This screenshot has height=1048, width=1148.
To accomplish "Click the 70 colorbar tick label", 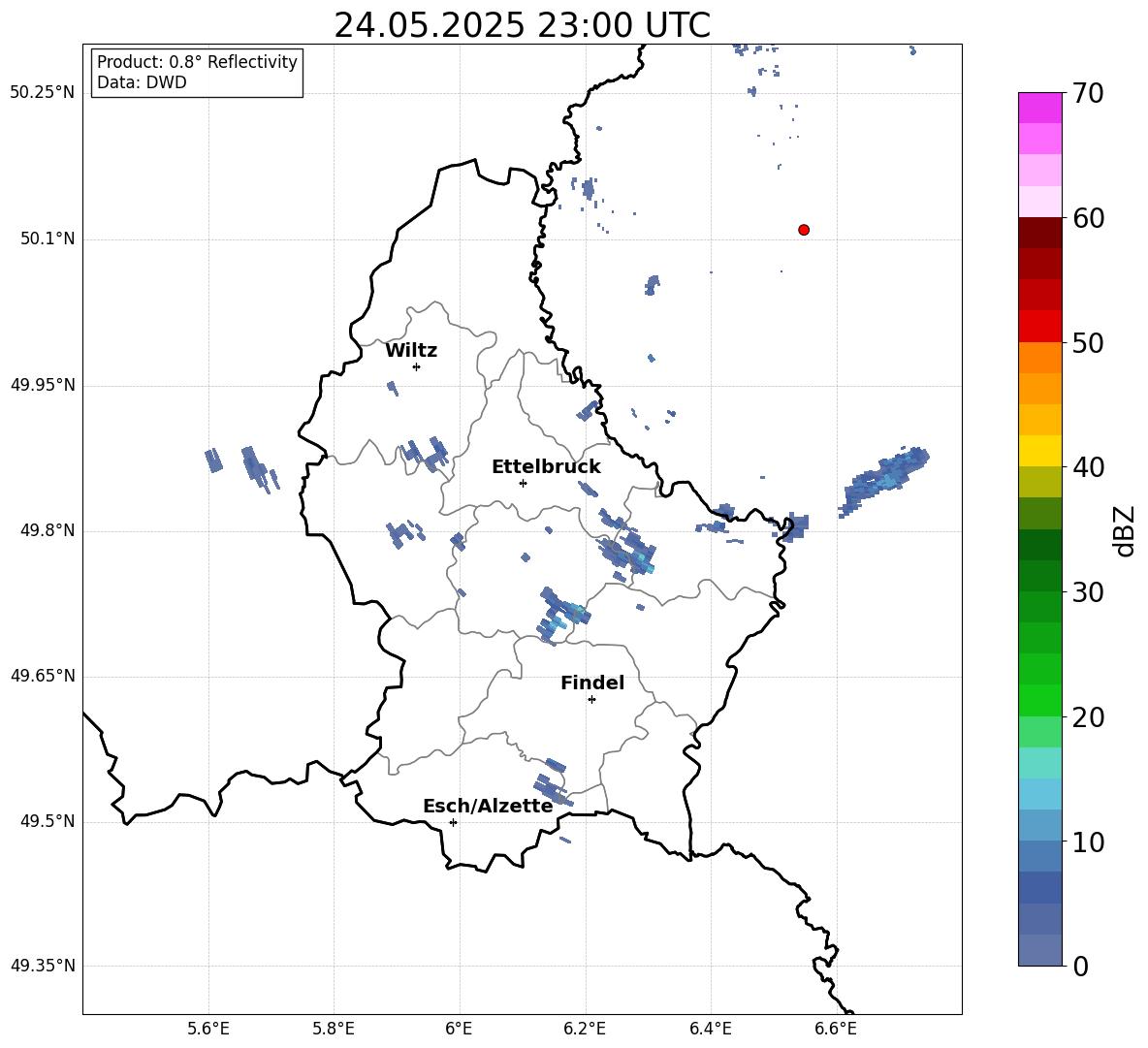I will pyautogui.click(x=1088, y=93).
